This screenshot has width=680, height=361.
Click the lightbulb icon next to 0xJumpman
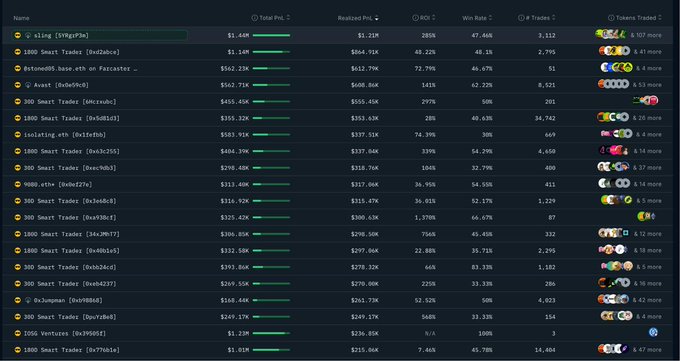coord(28,300)
